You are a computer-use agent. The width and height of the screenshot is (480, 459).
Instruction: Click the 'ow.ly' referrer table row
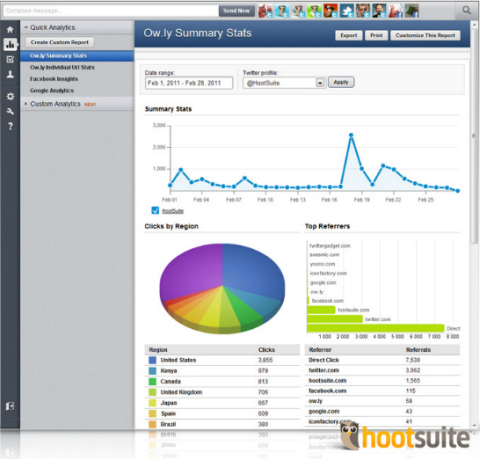382,401
